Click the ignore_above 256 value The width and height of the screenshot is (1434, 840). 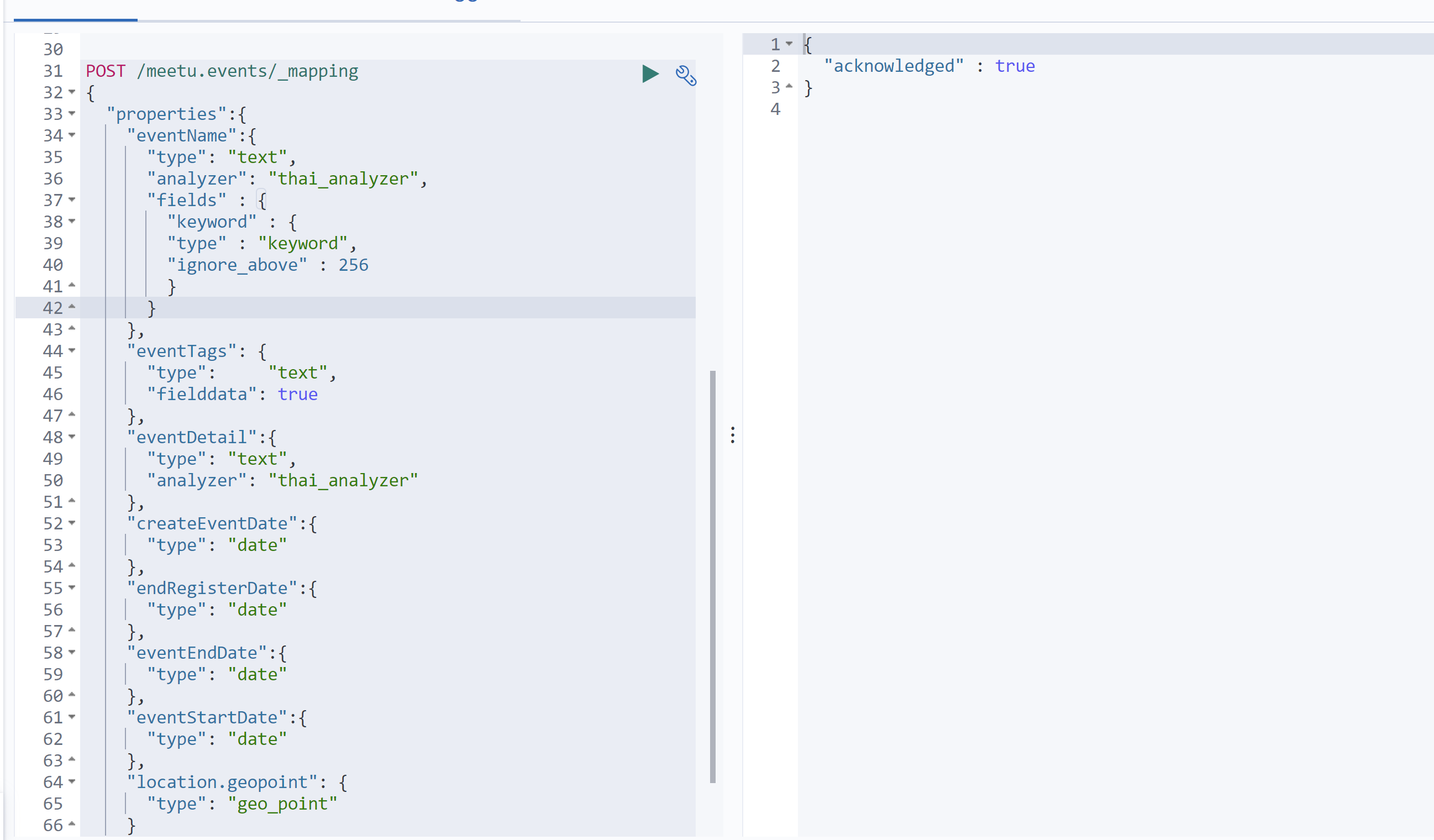tap(353, 265)
